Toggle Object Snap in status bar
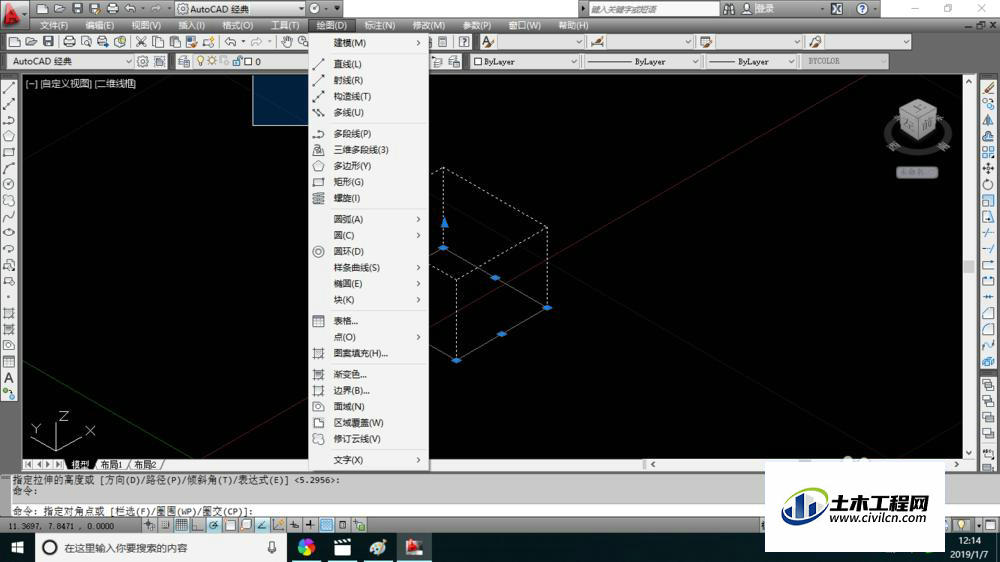Screen dimensions: 1000x562 230,526
